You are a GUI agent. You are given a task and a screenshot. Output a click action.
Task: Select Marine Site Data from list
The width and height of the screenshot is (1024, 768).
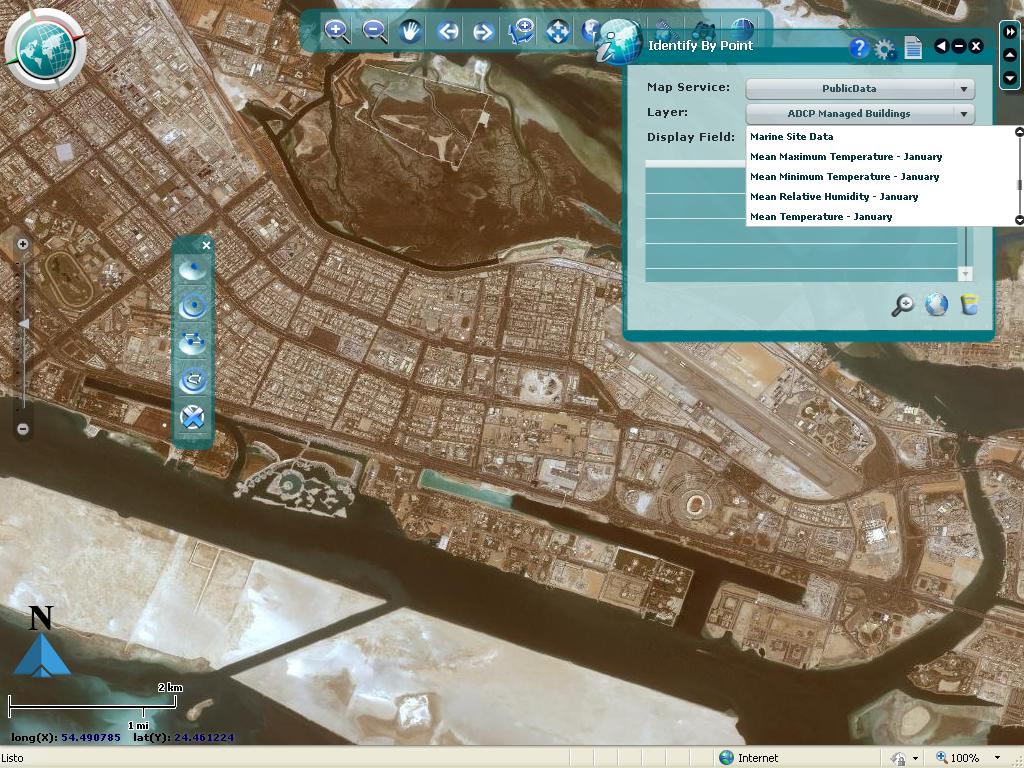click(x=792, y=137)
